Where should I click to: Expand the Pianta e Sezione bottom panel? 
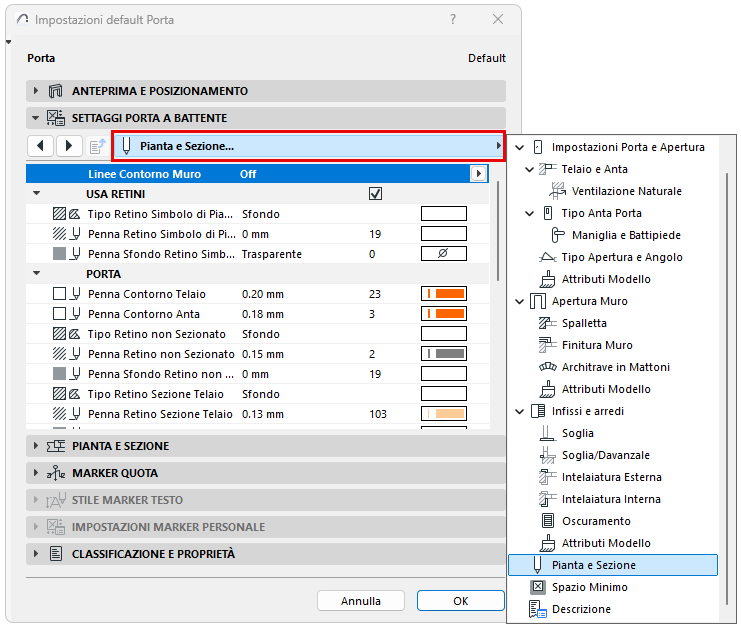pyautogui.click(x=35, y=446)
